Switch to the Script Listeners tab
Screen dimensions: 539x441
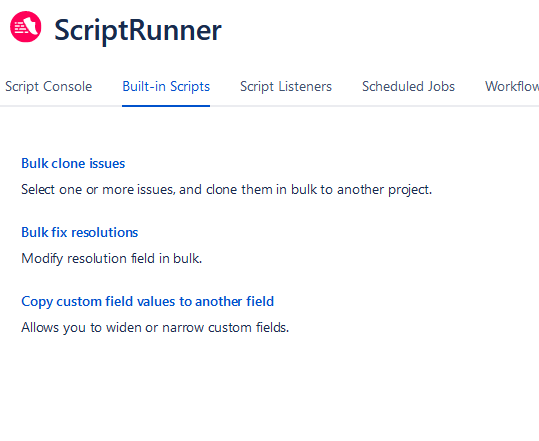point(286,86)
